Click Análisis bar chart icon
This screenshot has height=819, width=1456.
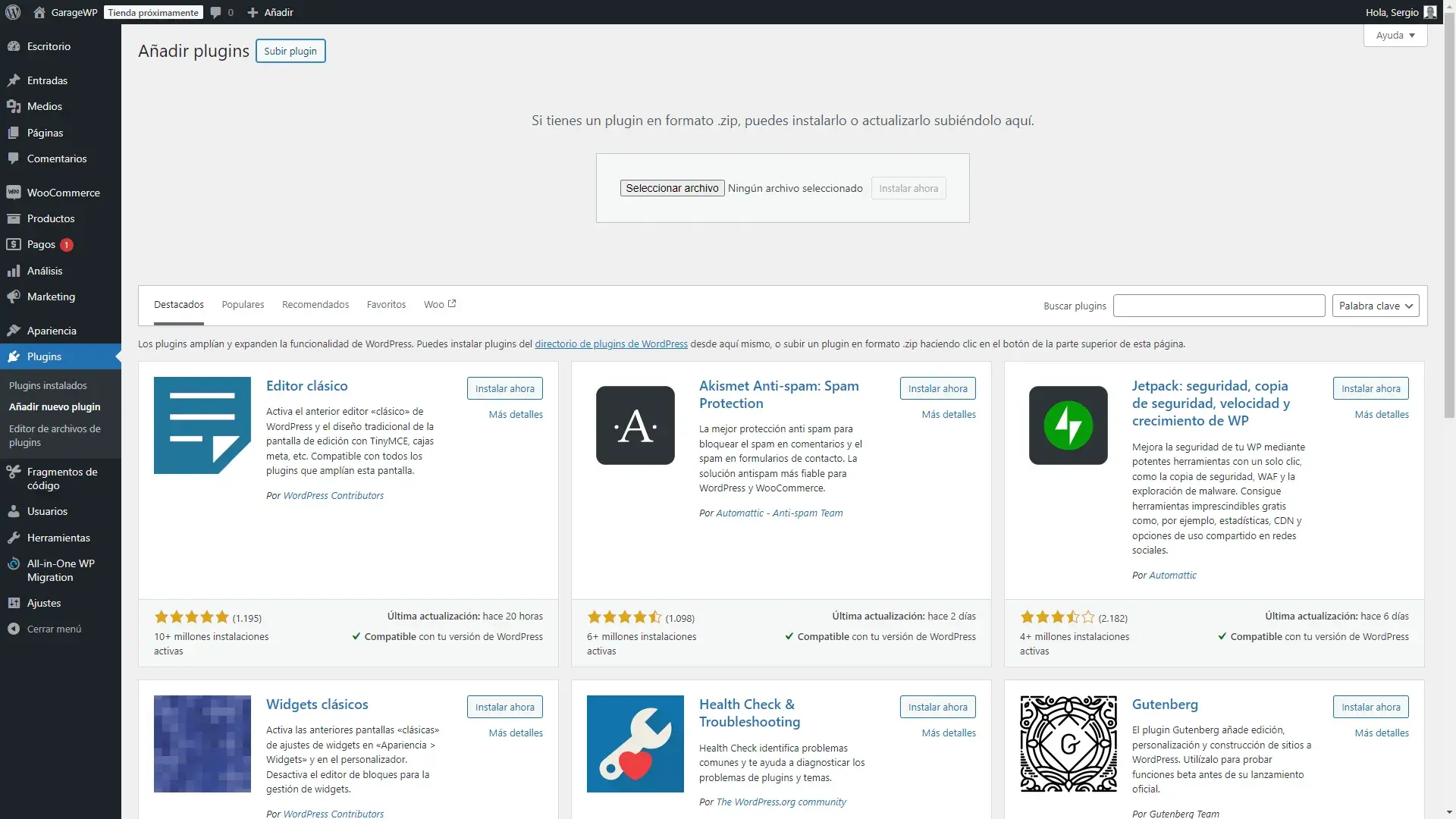14,271
